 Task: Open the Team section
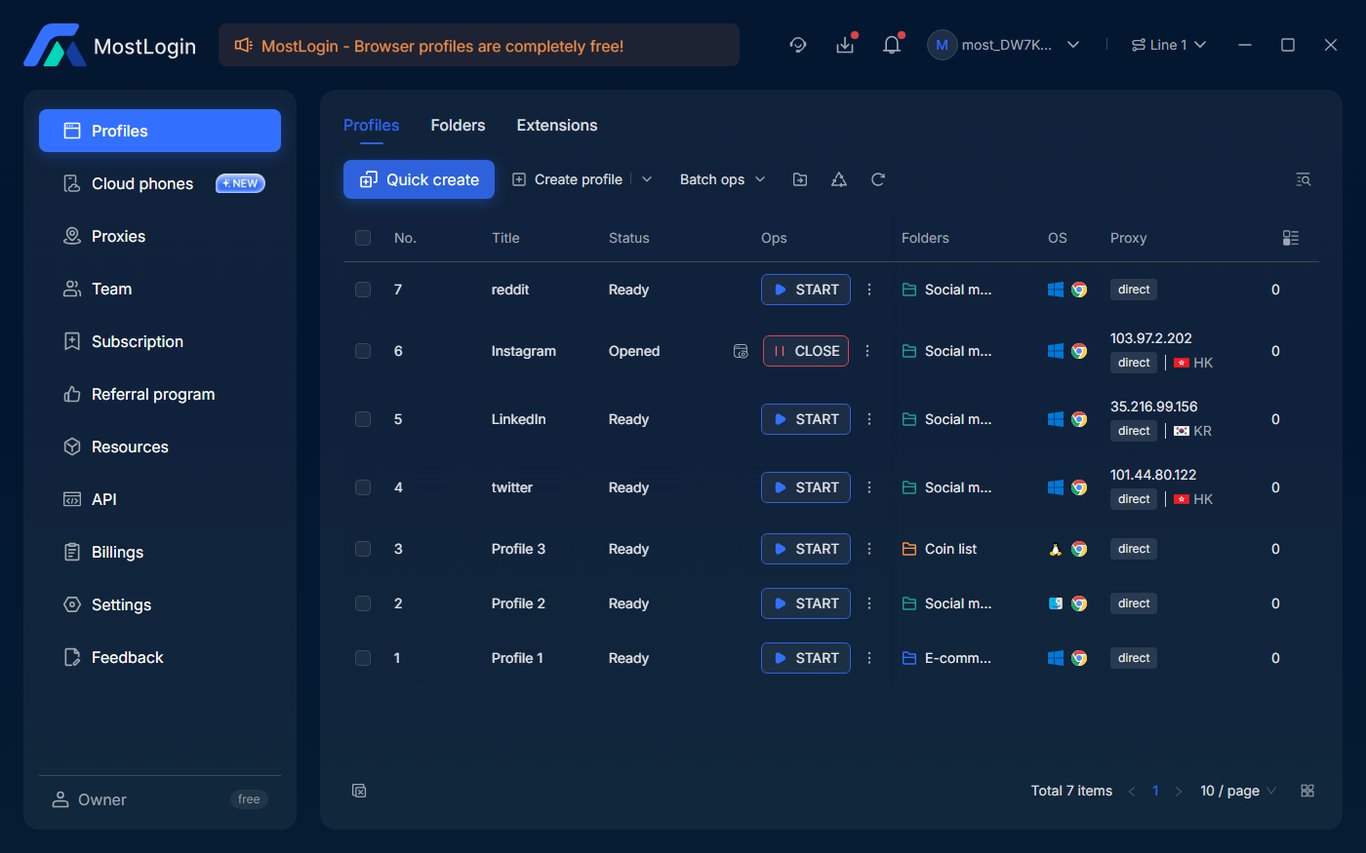point(160,289)
